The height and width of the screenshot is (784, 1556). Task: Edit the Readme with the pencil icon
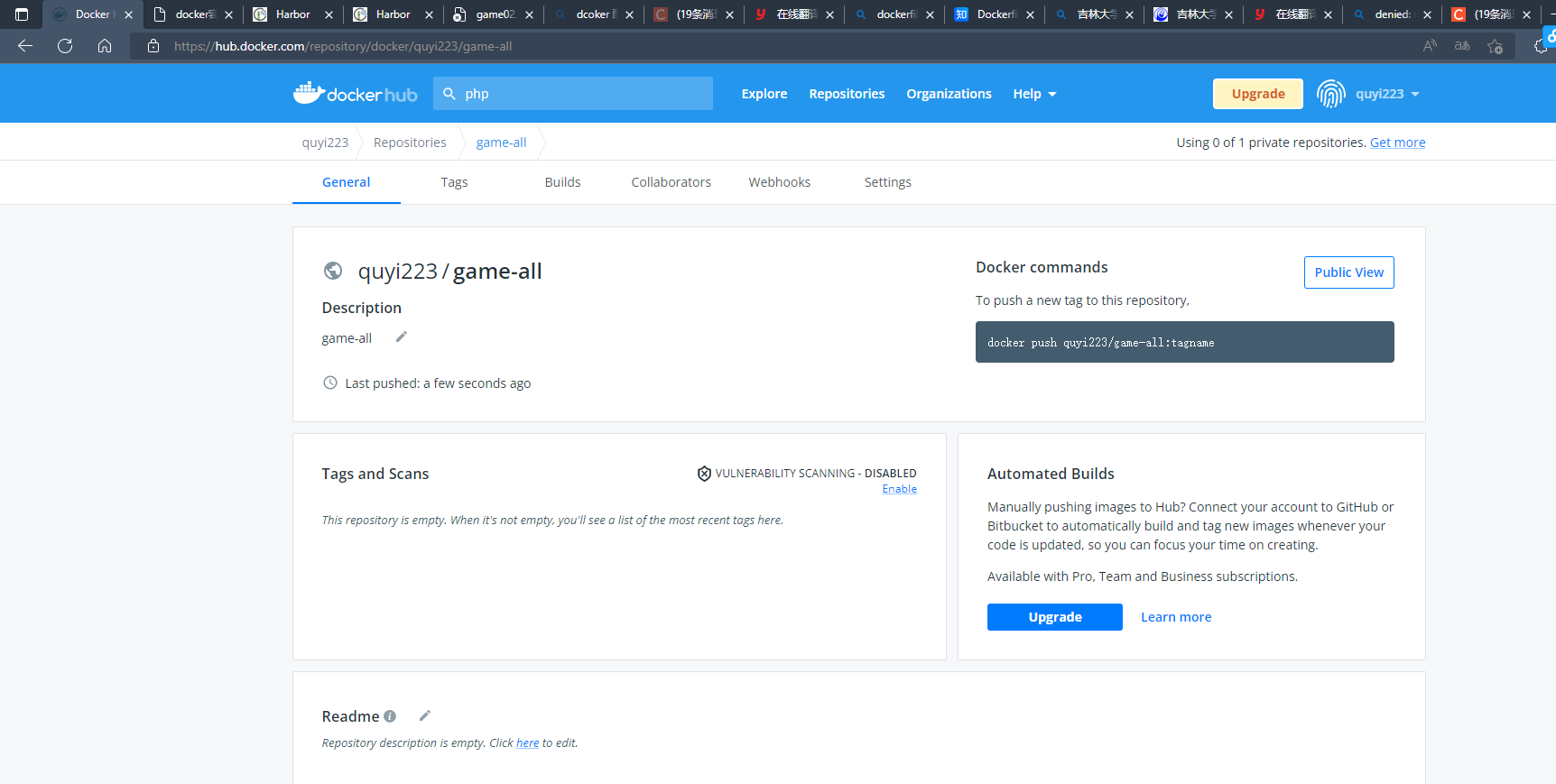[425, 715]
